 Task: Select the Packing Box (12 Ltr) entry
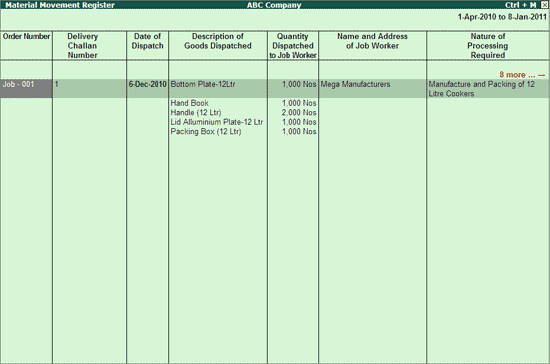pyautogui.click(x=206, y=132)
